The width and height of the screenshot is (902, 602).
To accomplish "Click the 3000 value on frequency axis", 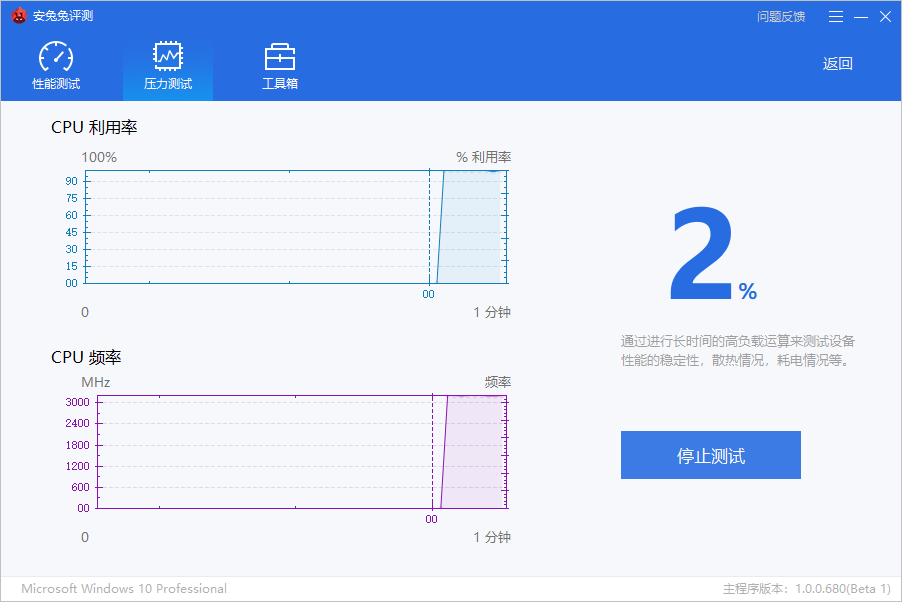I will pyautogui.click(x=77, y=402).
